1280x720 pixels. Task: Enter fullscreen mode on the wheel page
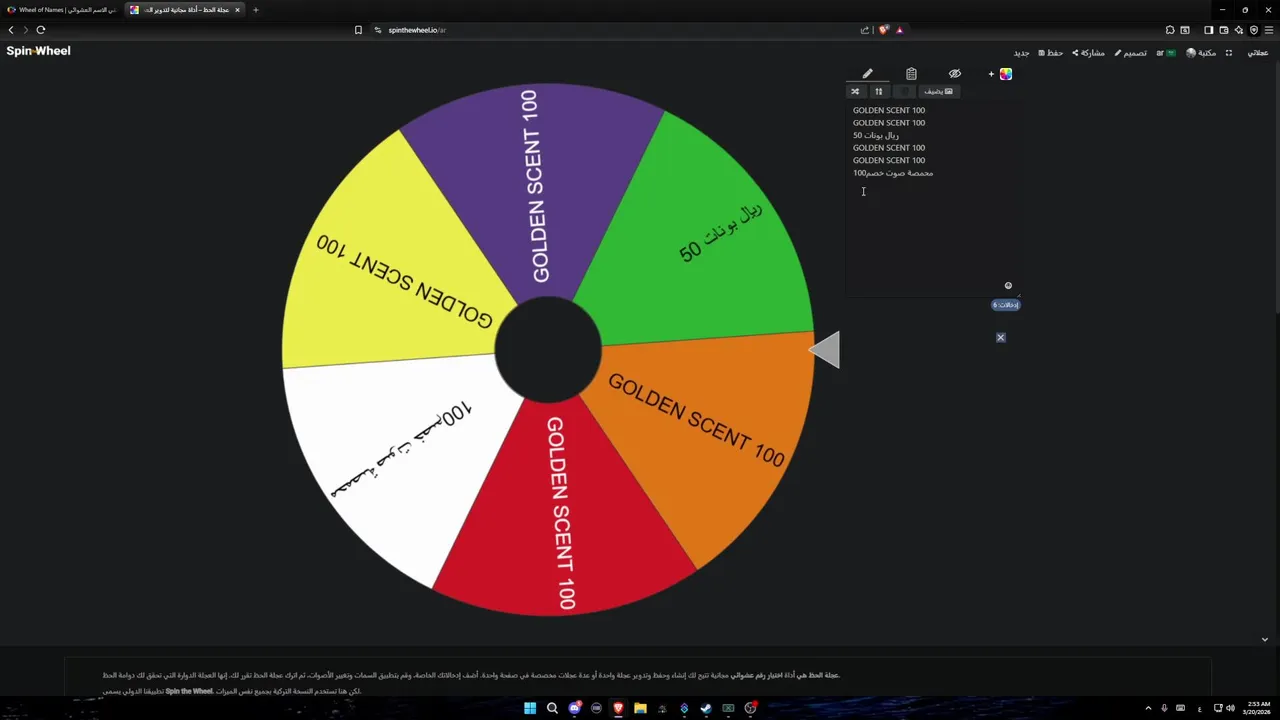[1229, 53]
